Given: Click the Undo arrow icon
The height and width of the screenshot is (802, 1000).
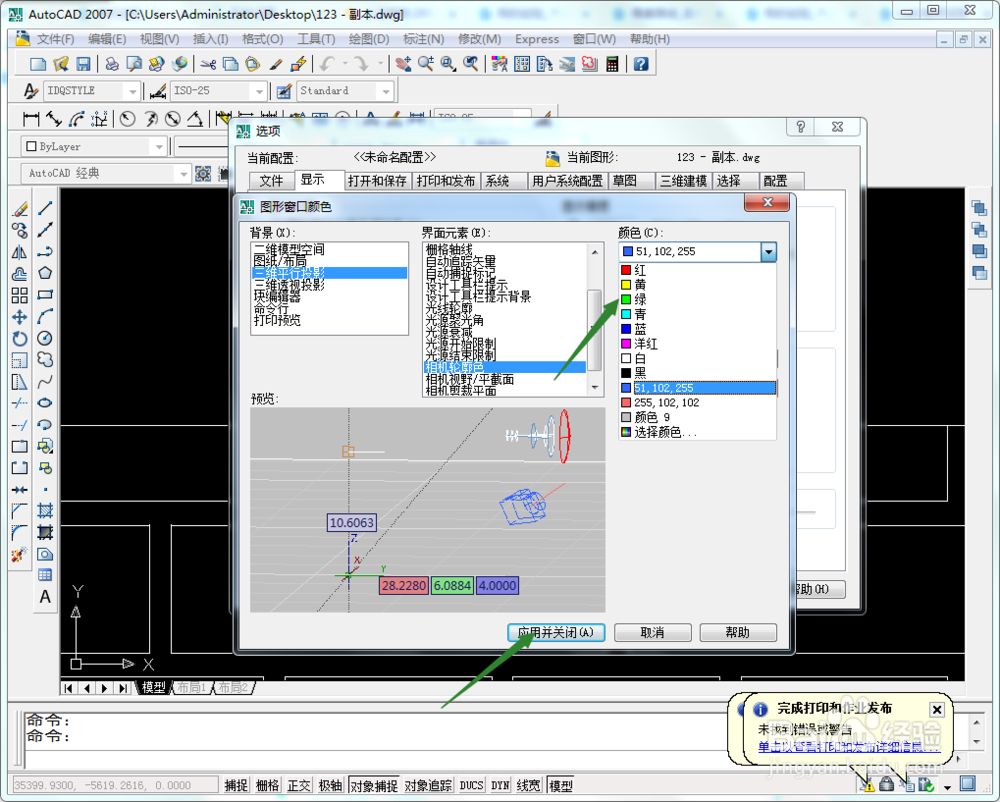Looking at the screenshot, I should (x=327, y=64).
